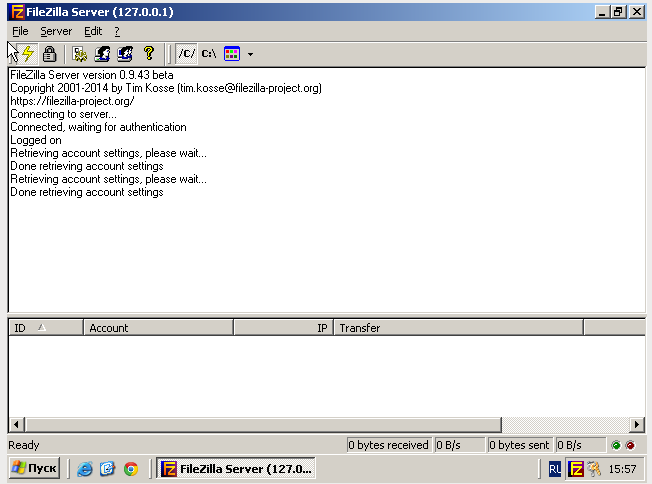Open the File menu

[20, 31]
